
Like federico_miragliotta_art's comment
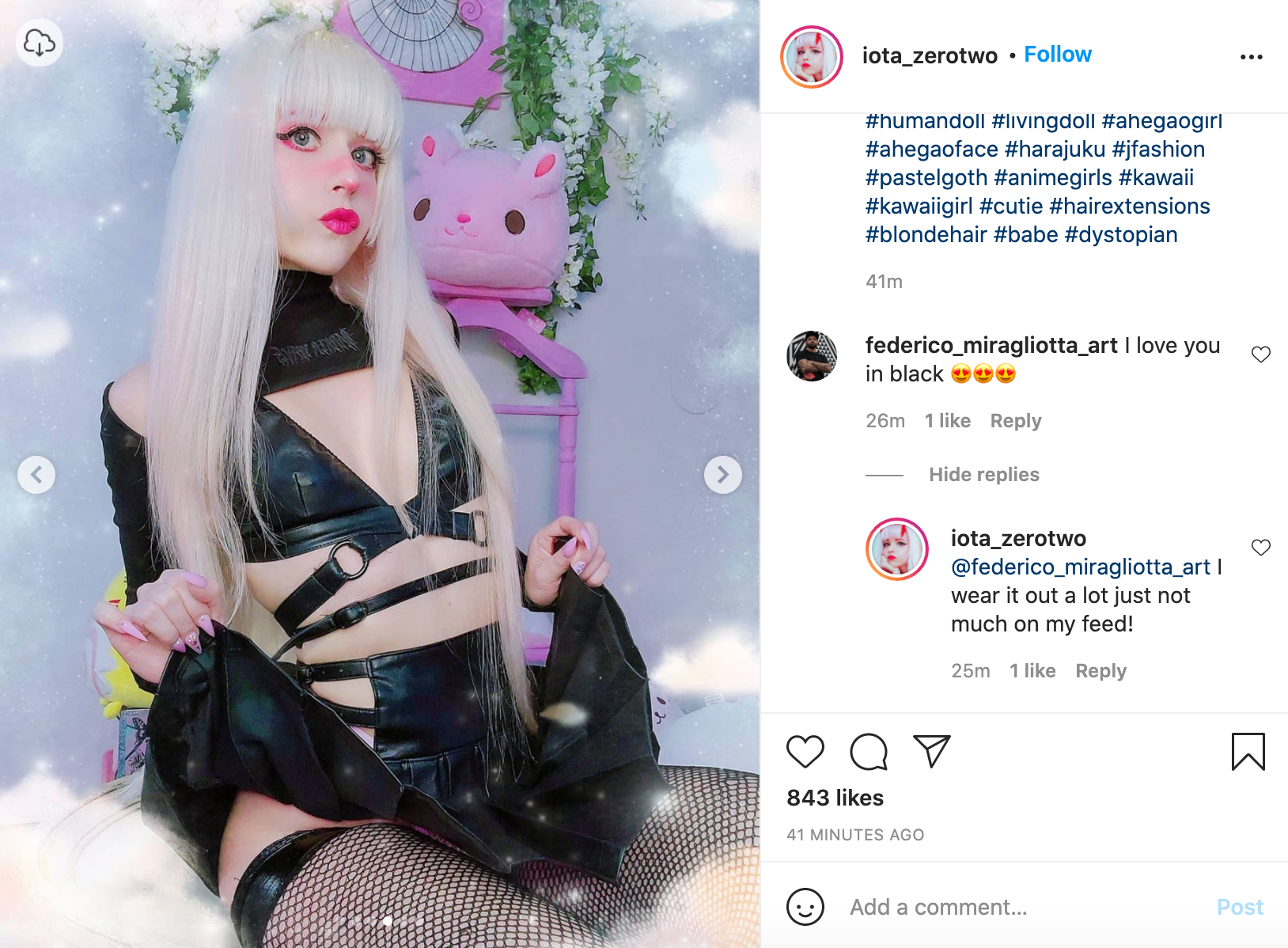click(x=1260, y=355)
